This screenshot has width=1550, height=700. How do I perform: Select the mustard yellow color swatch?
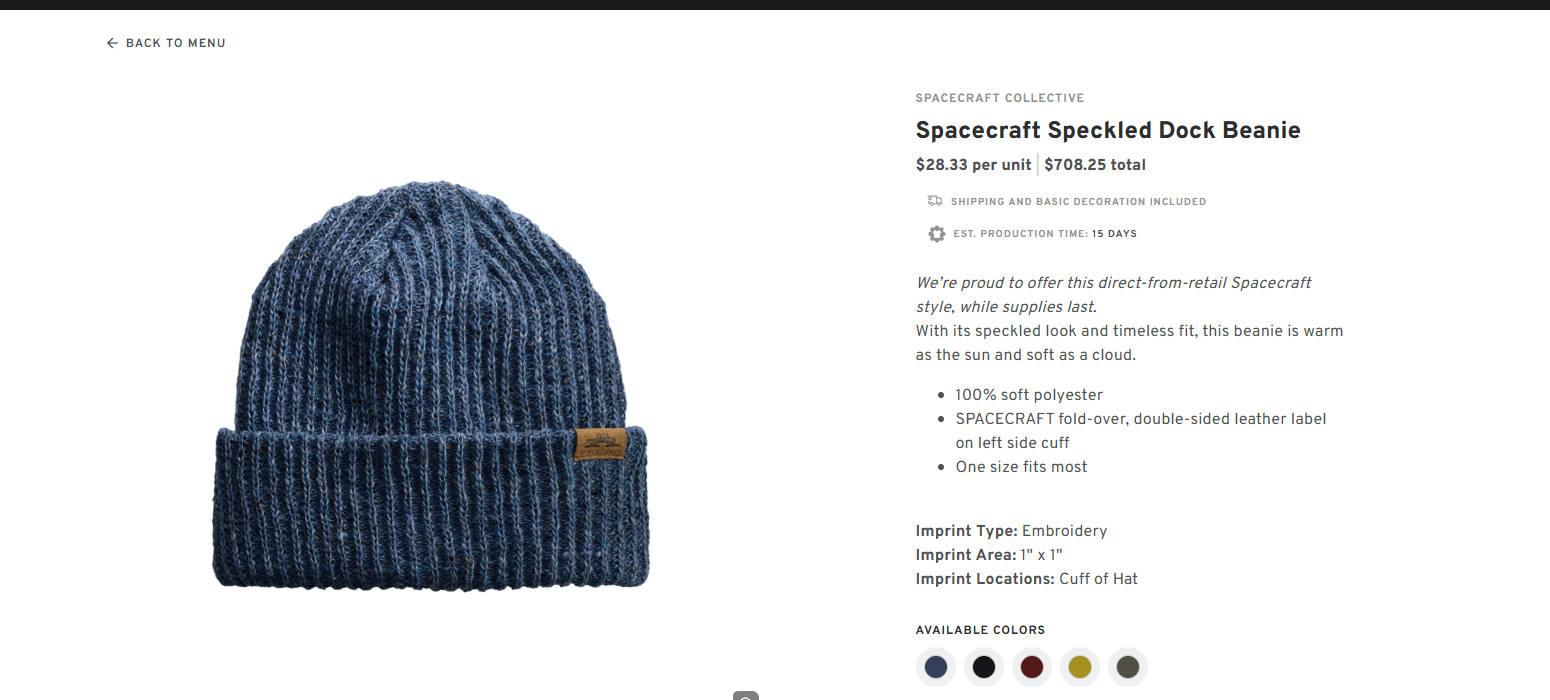pos(1080,667)
